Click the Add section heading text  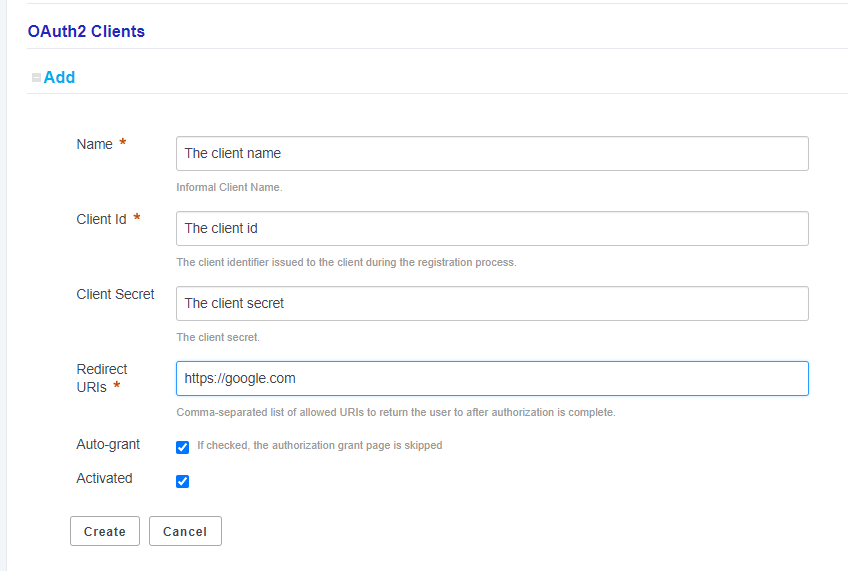(59, 77)
